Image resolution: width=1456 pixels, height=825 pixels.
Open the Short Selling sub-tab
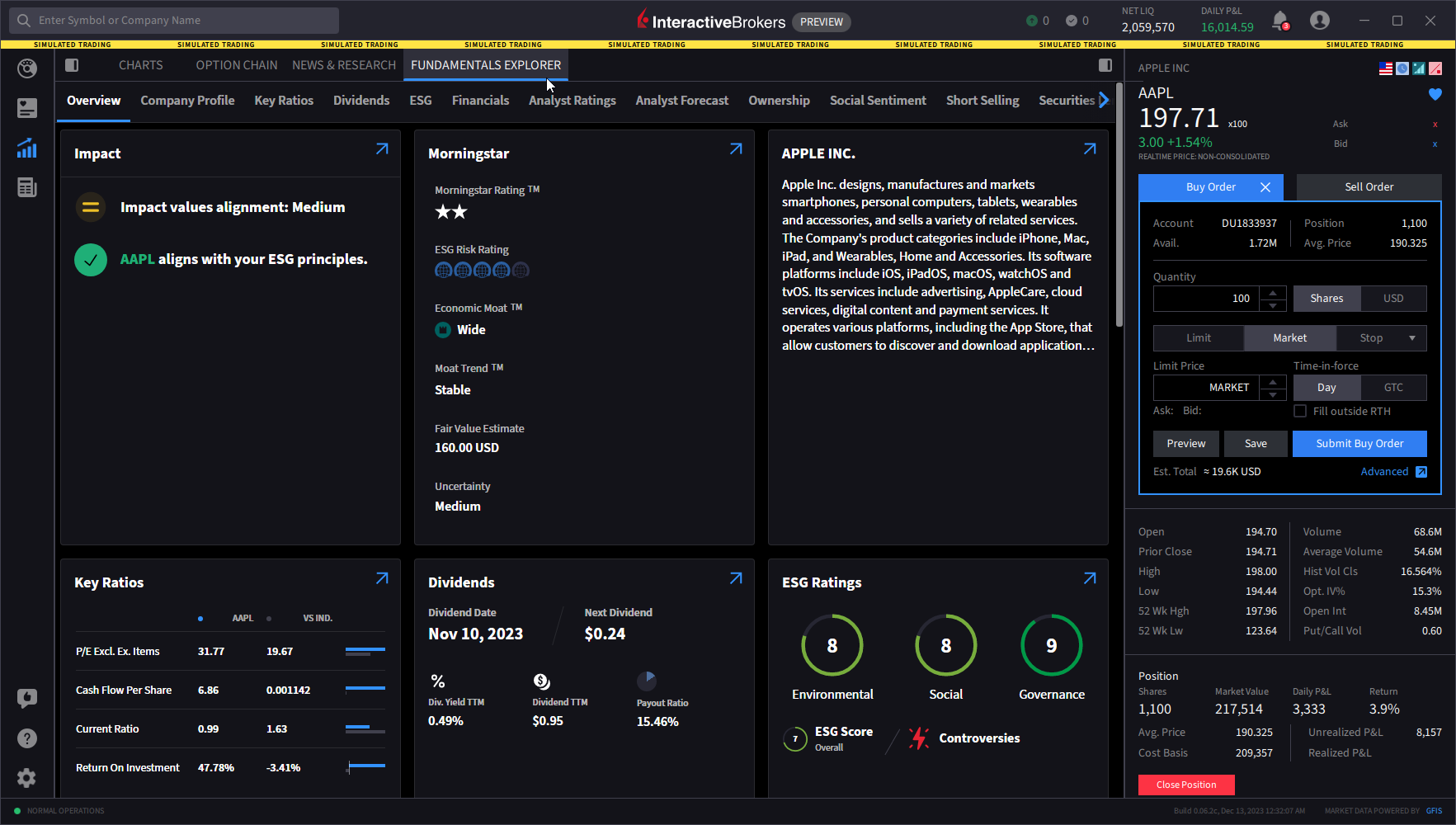click(982, 101)
